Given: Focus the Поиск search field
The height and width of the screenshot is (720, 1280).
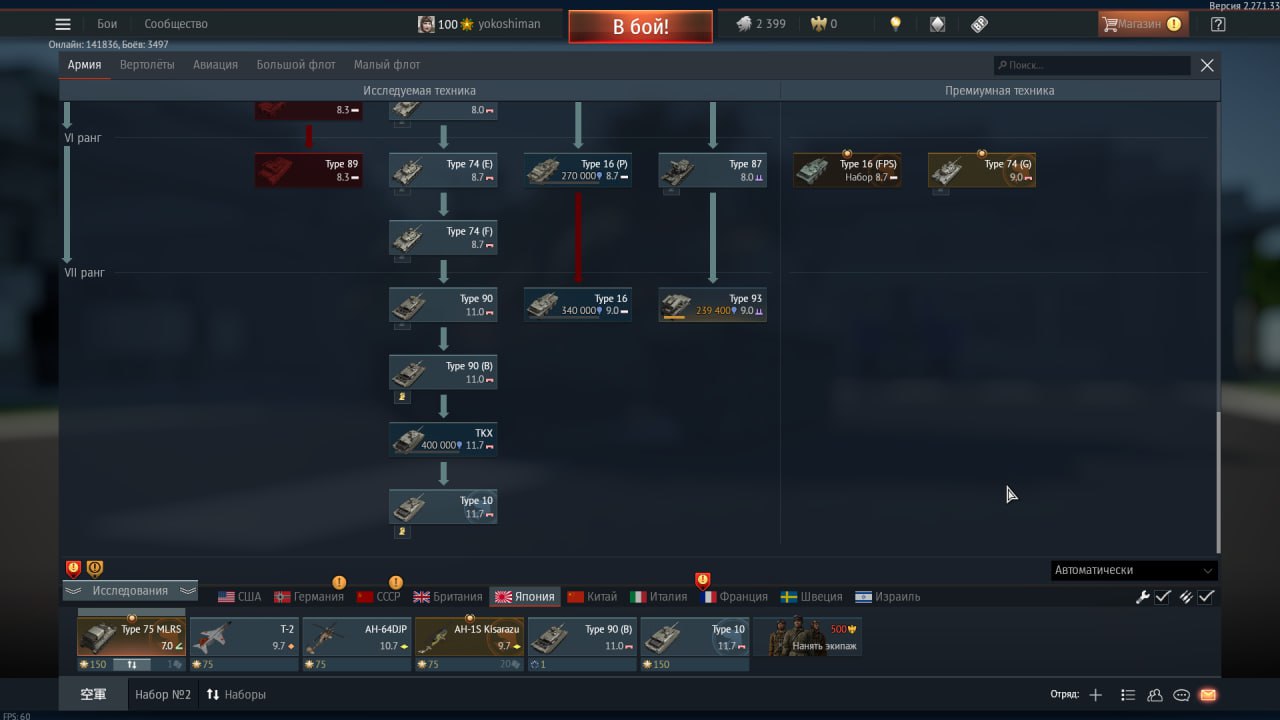Looking at the screenshot, I should (1092, 65).
